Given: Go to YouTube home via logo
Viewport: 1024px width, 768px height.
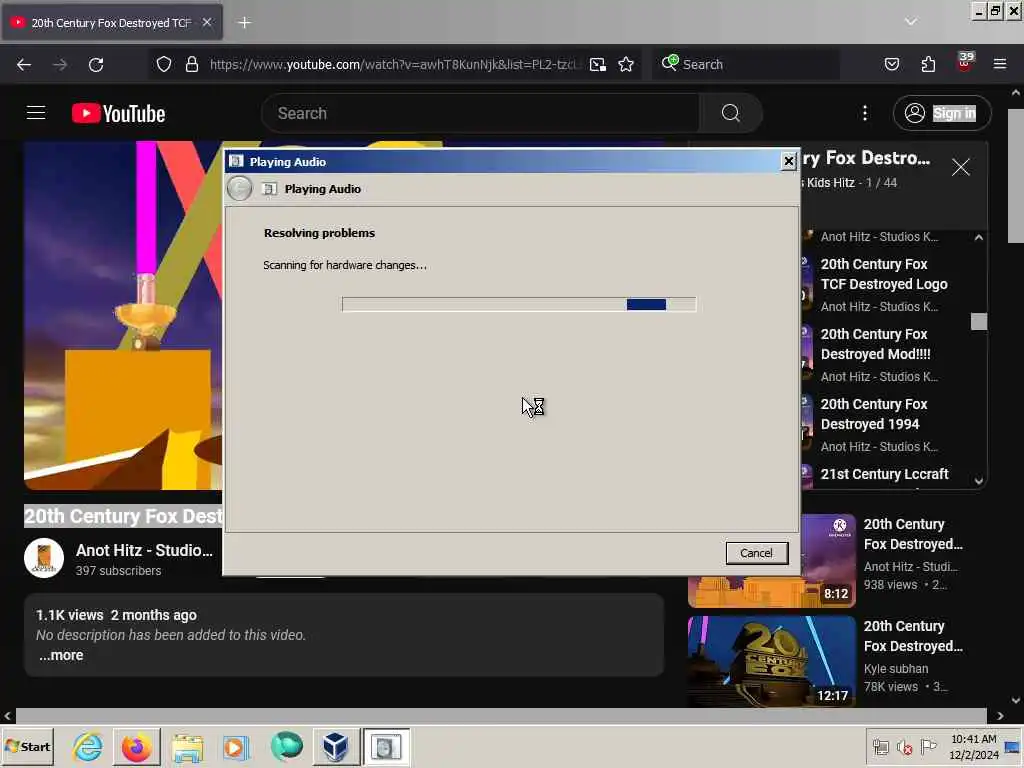Looking at the screenshot, I should 119,114.
